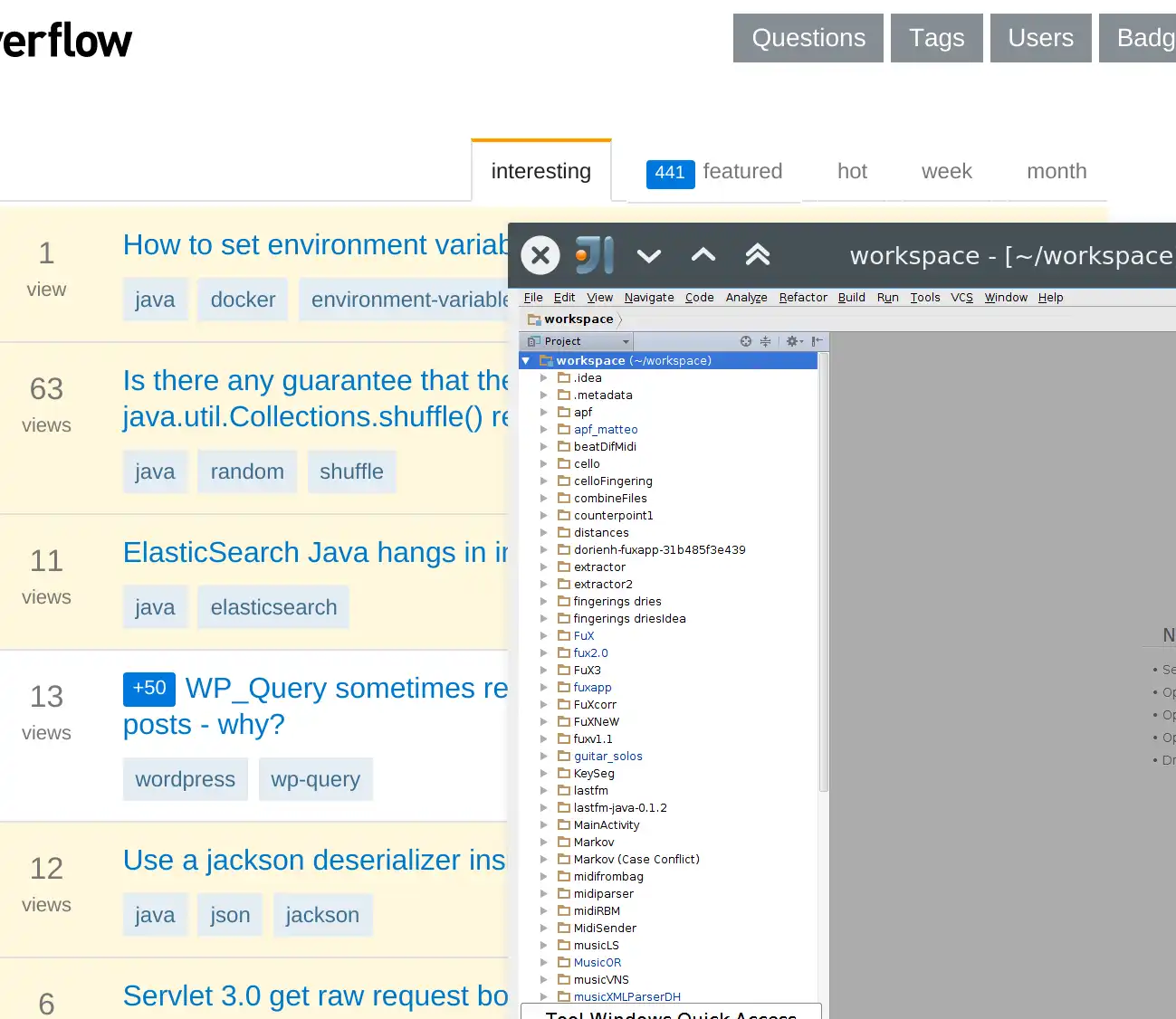This screenshot has width=1176, height=1019.
Task: Click the IntelliJ IDEA app icon in title bar
Action: 595,255
